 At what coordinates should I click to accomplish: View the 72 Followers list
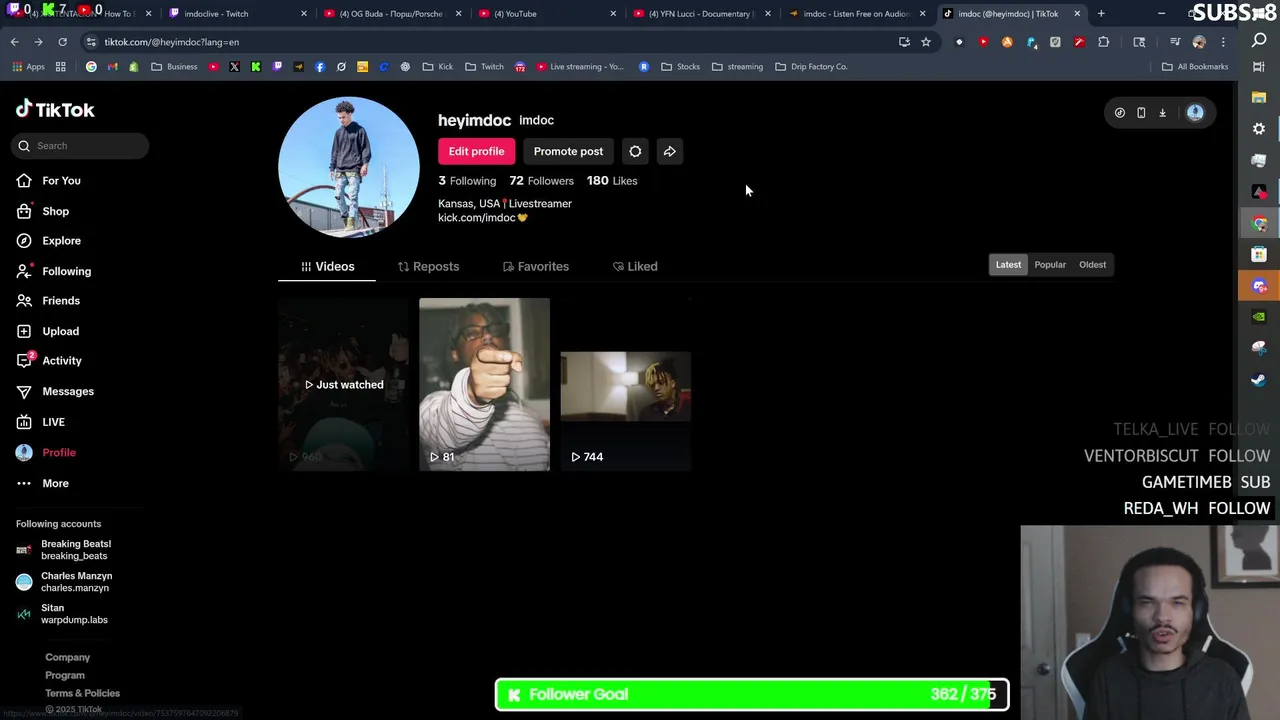point(541,181)
